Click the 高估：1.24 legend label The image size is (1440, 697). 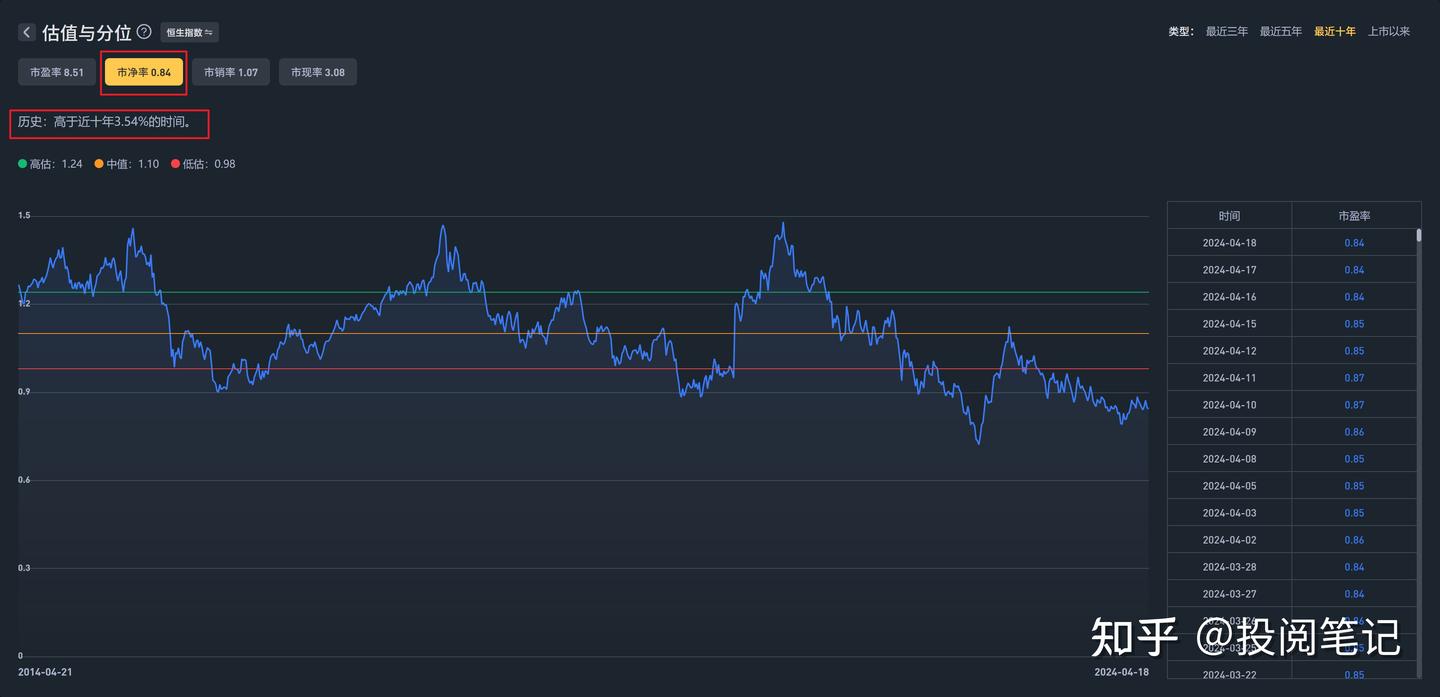pyautogui.click(x=56, y=164)
